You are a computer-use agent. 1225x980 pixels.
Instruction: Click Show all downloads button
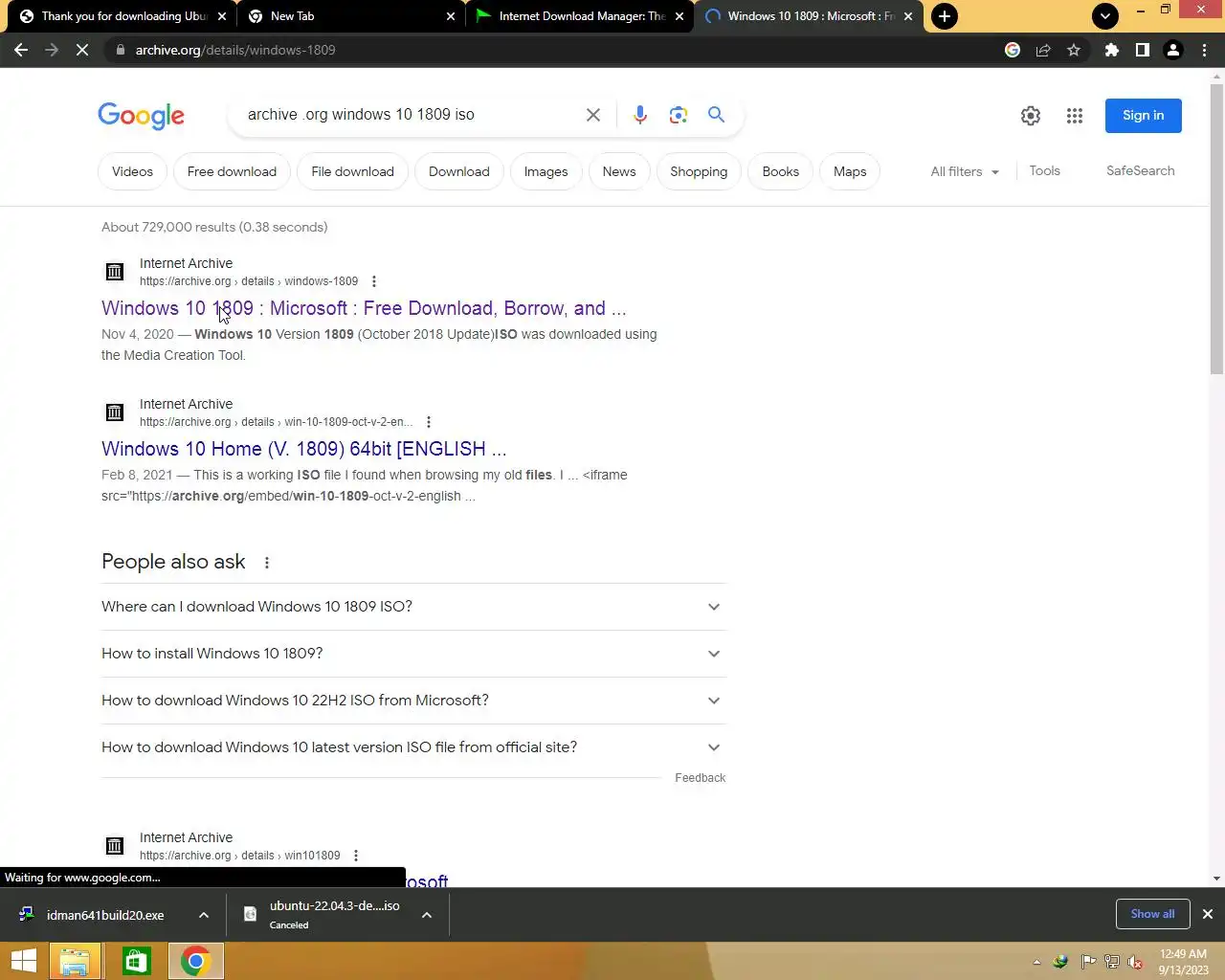[x=1152, y=914]
